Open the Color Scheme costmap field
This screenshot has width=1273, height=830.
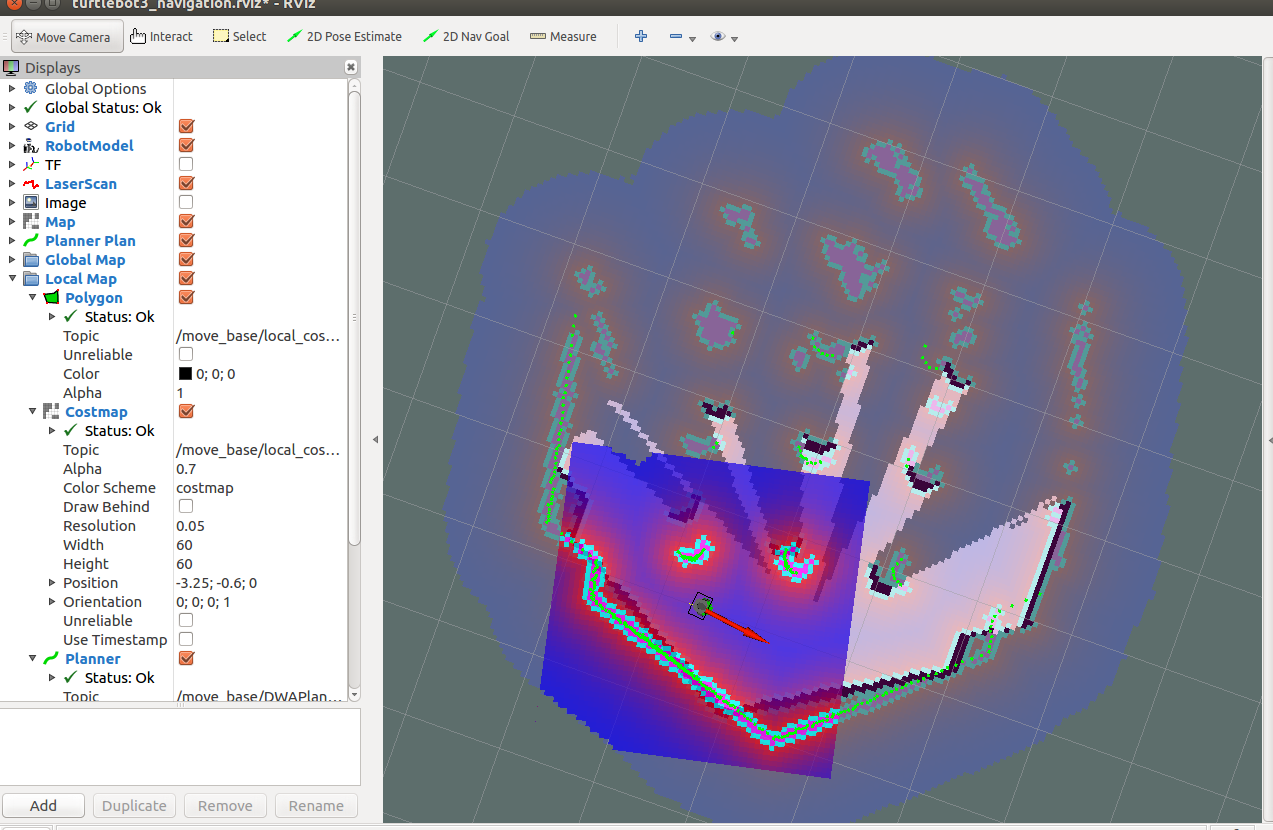coord(260,487)
